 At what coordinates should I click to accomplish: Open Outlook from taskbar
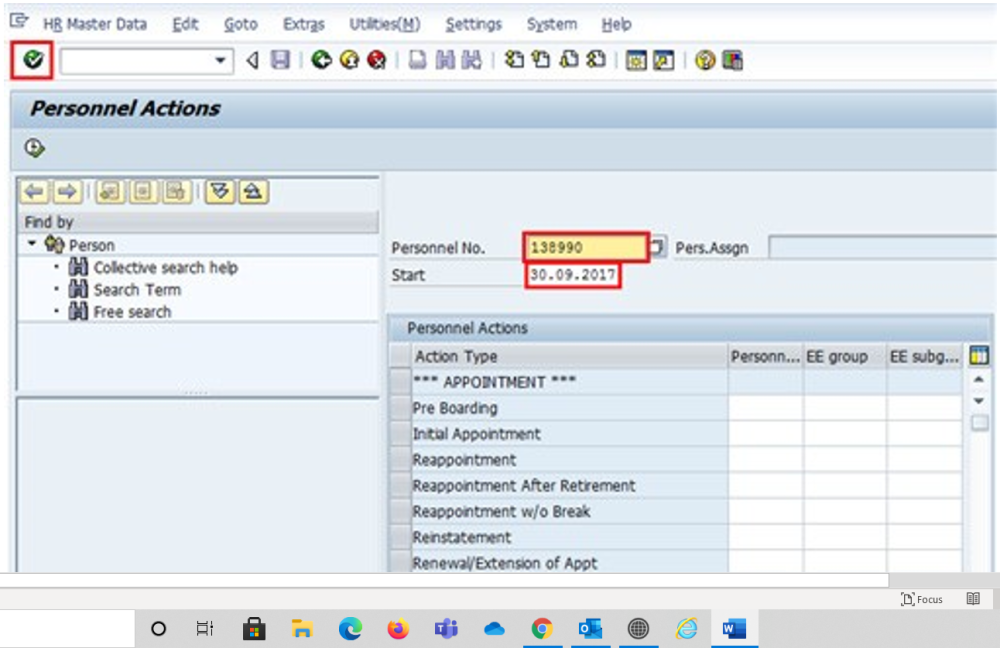click(x=590, y=629)
